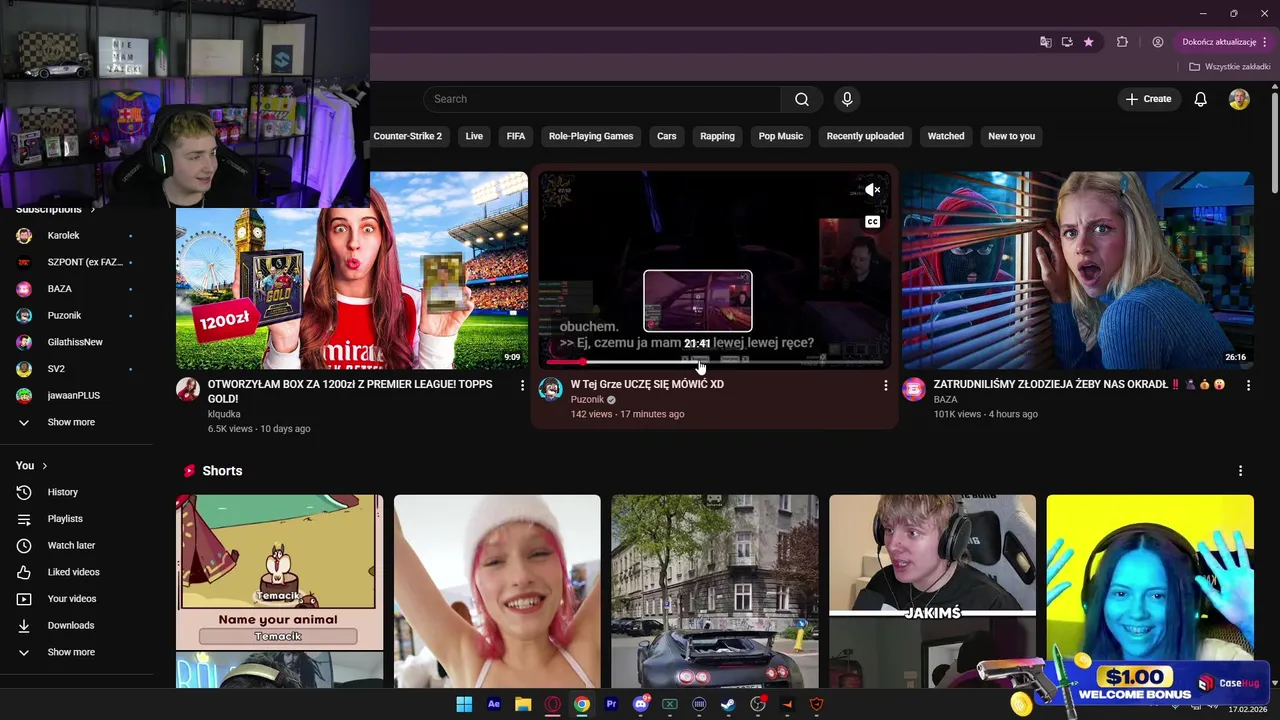Open Chrome profile icon
Screen dimensions: 1280x720
[1158, 42]
